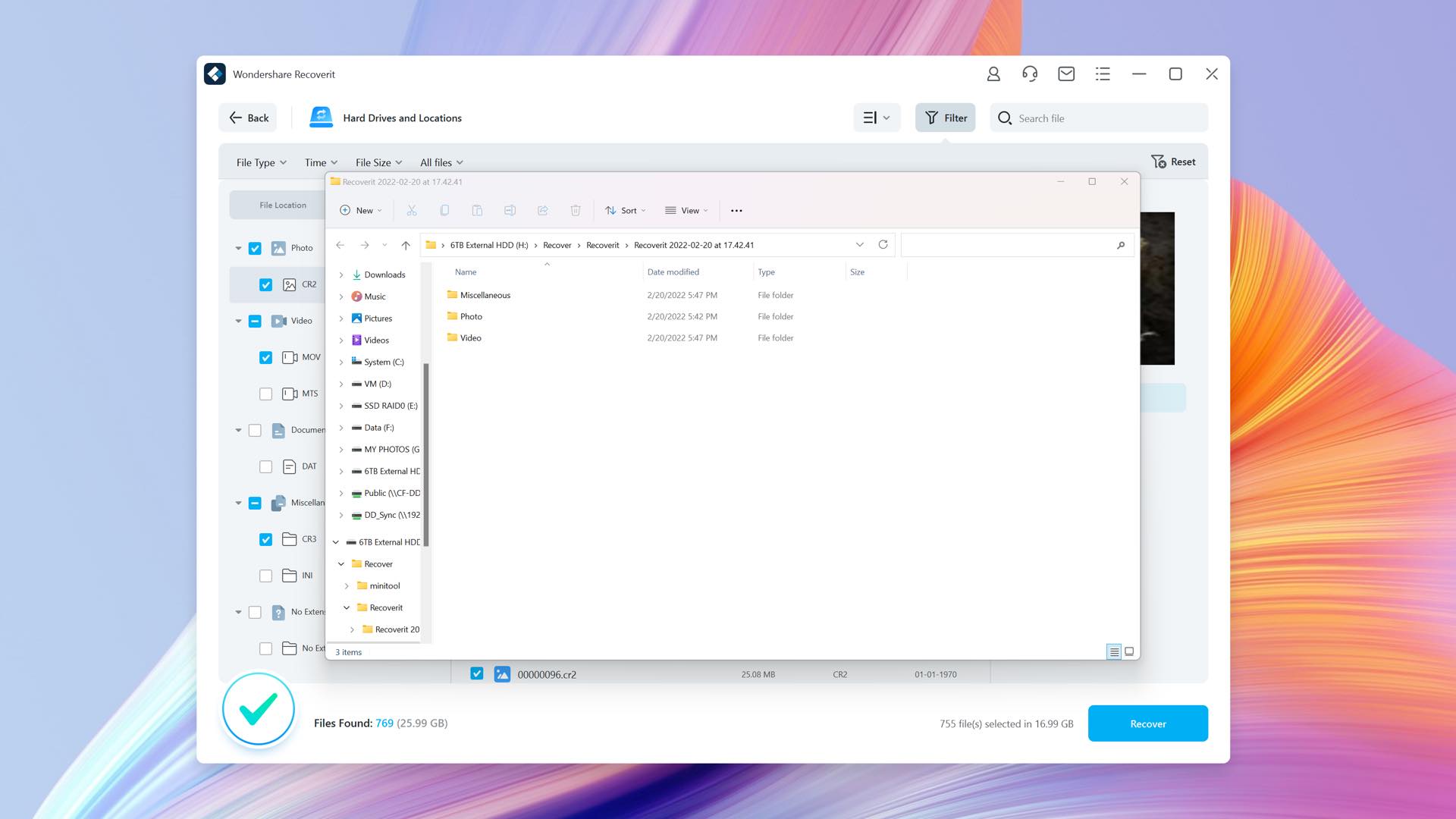Uncheck the CR3 checkbox
This screenshot has width=1456, height=819.
tap(265, 539)
